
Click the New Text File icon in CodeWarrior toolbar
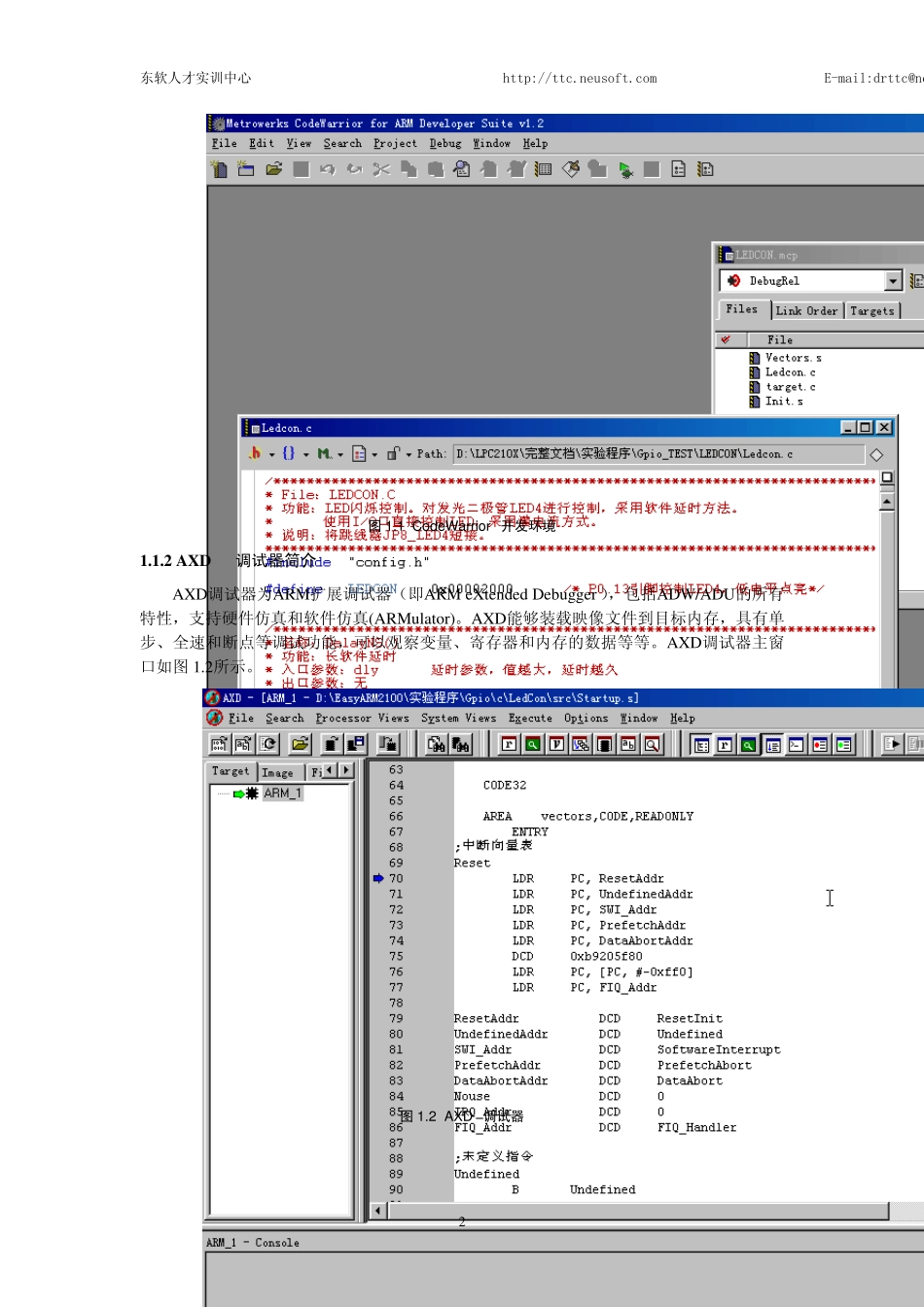click(219, 169)
